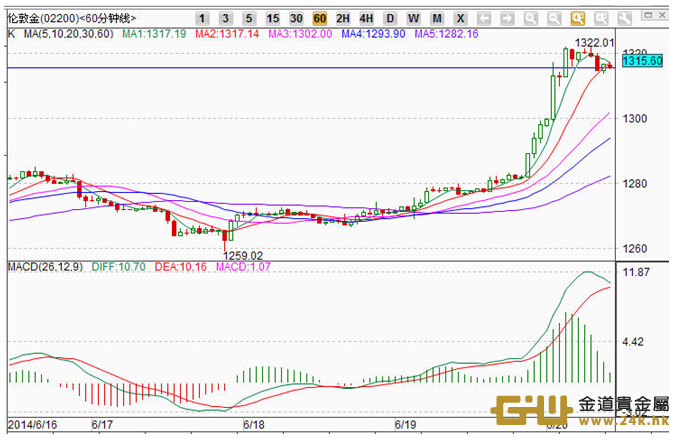The width and height of the screenshot is (688, 442).
Task: Select the 2H timeframe button
Action: 343,19
